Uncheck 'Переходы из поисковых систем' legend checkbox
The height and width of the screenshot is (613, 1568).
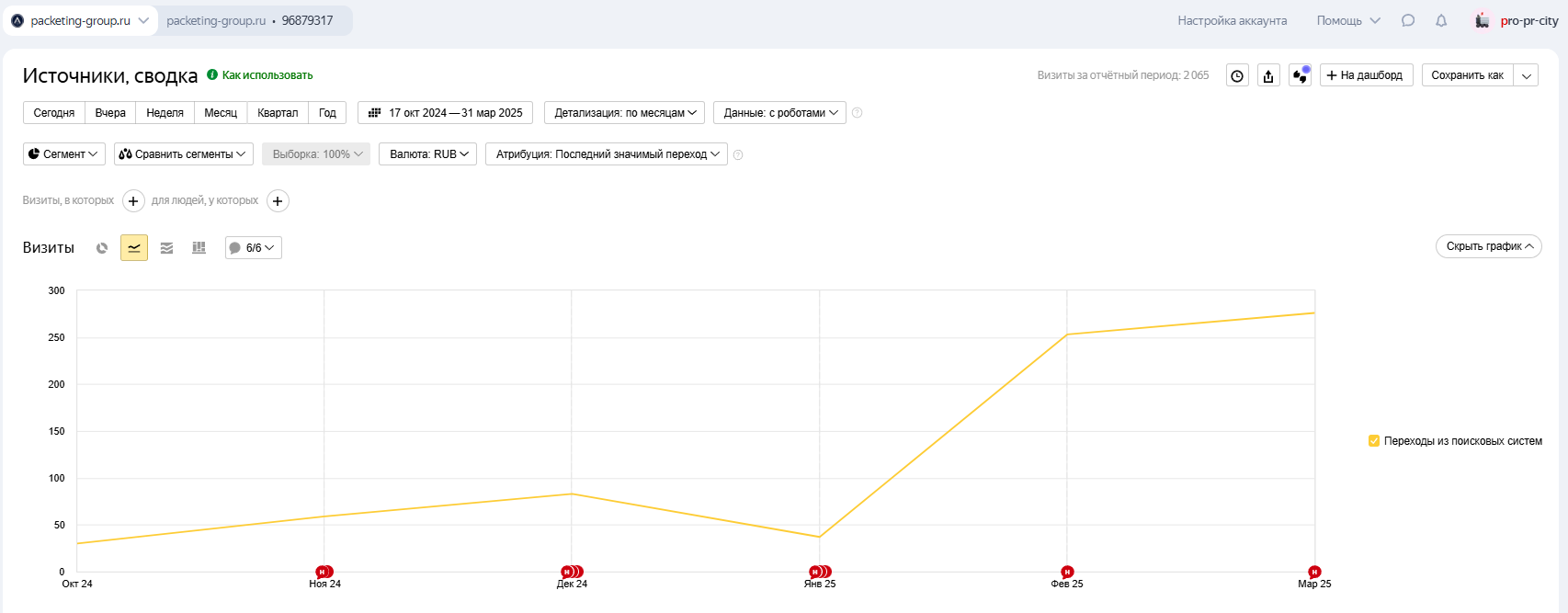pos(1374,441)
